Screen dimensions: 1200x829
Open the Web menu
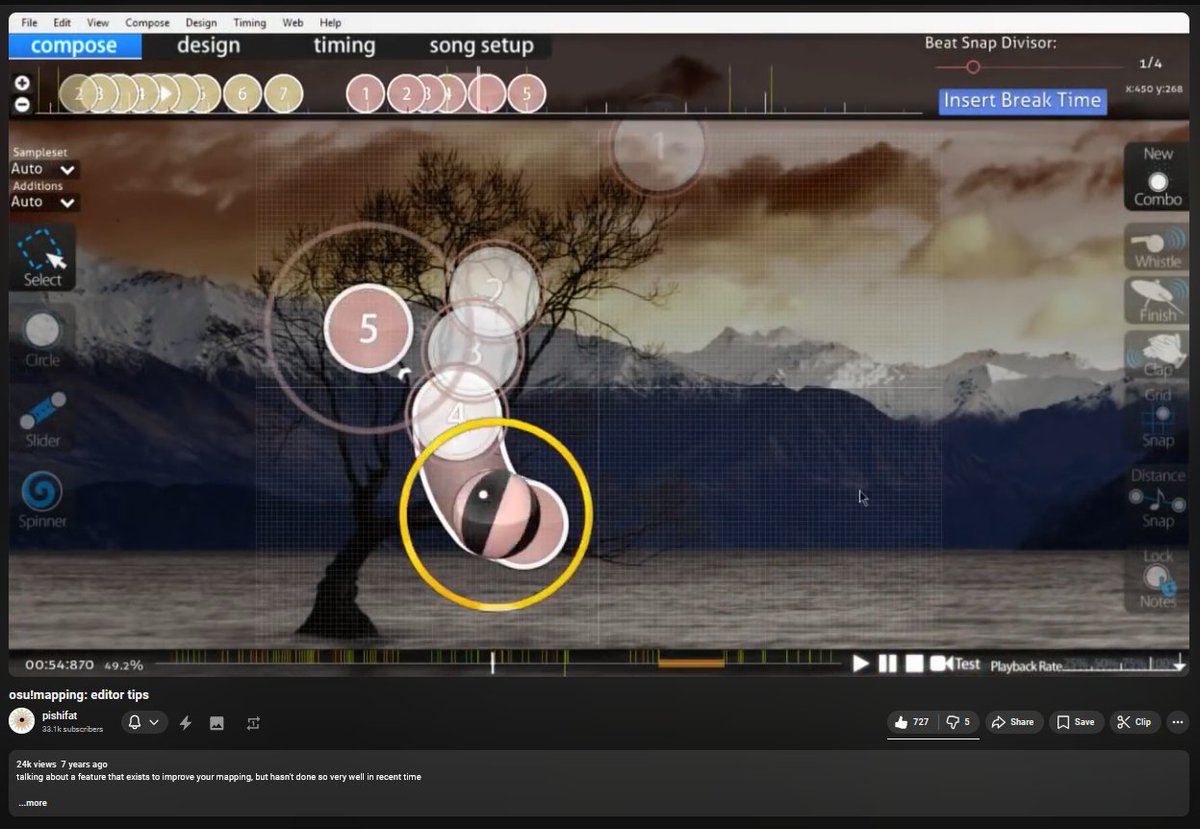[x=293, y=22]
